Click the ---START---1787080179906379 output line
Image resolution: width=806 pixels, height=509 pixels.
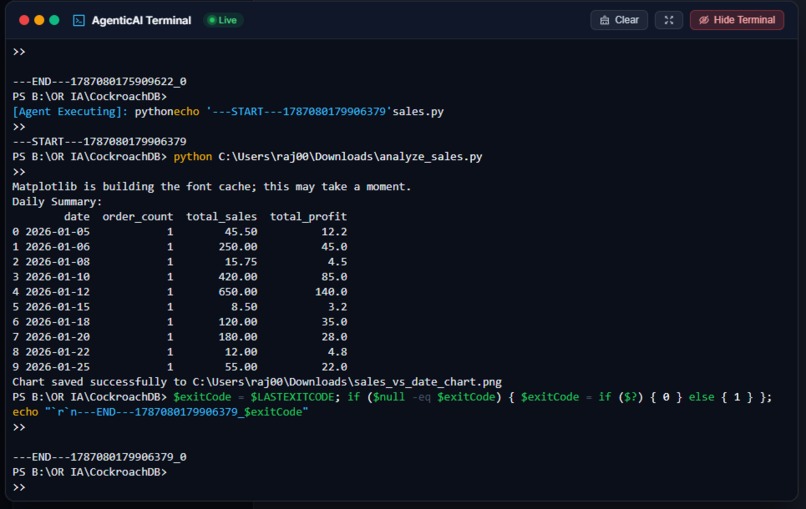99,141
